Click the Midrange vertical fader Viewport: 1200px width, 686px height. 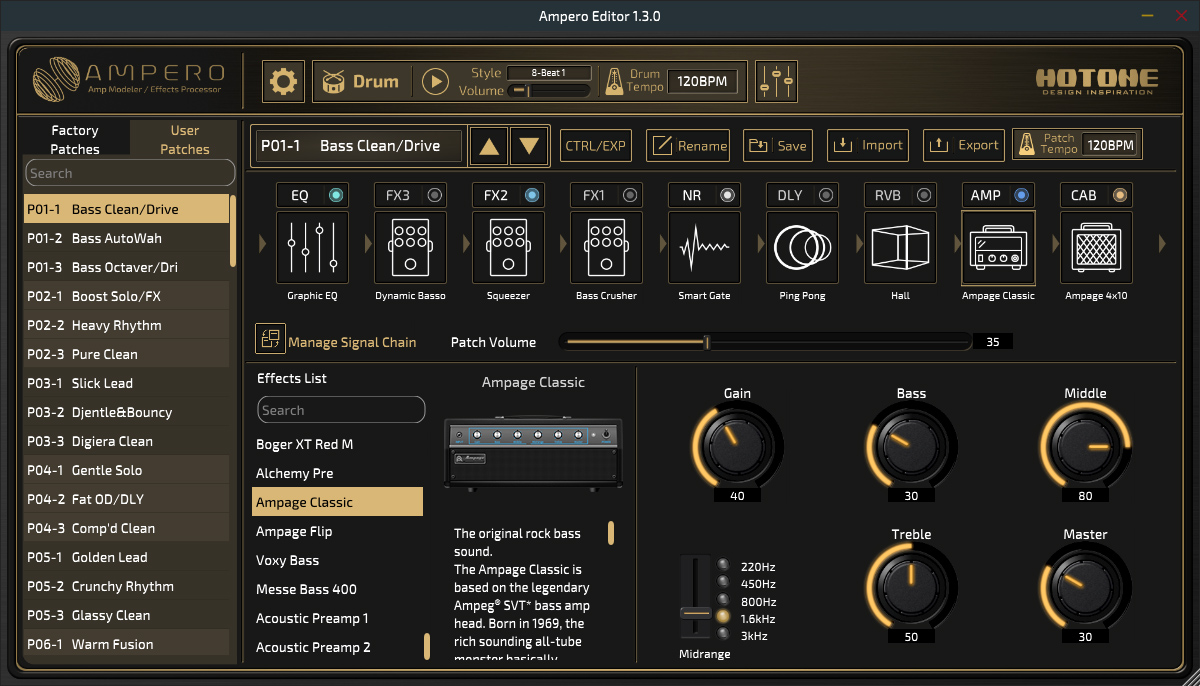pyautogui.click(x=695, y=598)
